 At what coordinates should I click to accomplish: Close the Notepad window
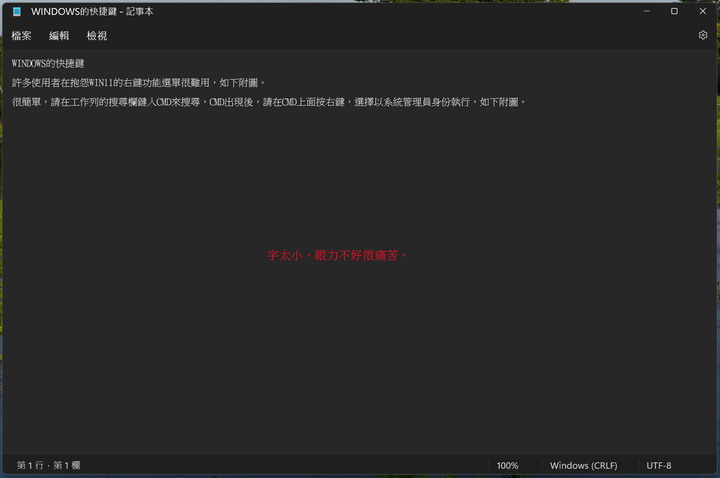tap(703, 11)
